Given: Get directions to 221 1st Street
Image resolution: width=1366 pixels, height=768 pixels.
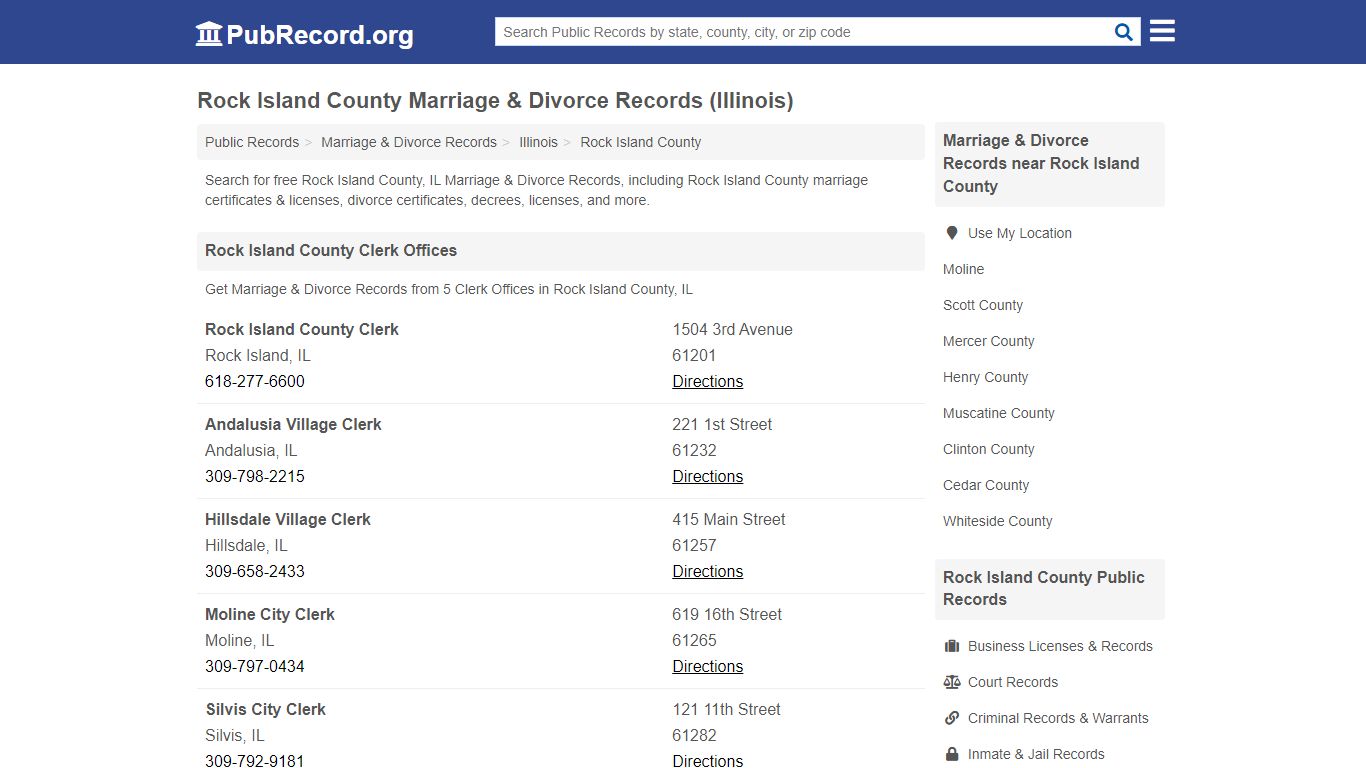Looking at the screenshot, I should click(x=707, y=476).
